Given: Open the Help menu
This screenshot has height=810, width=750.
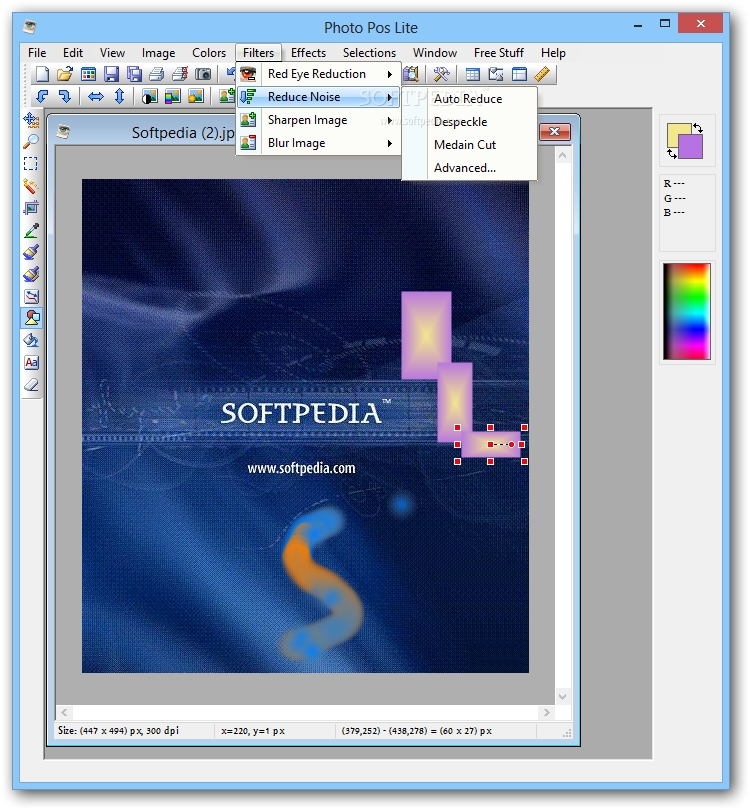Looking at the screenshot, I should click(553, 53).
